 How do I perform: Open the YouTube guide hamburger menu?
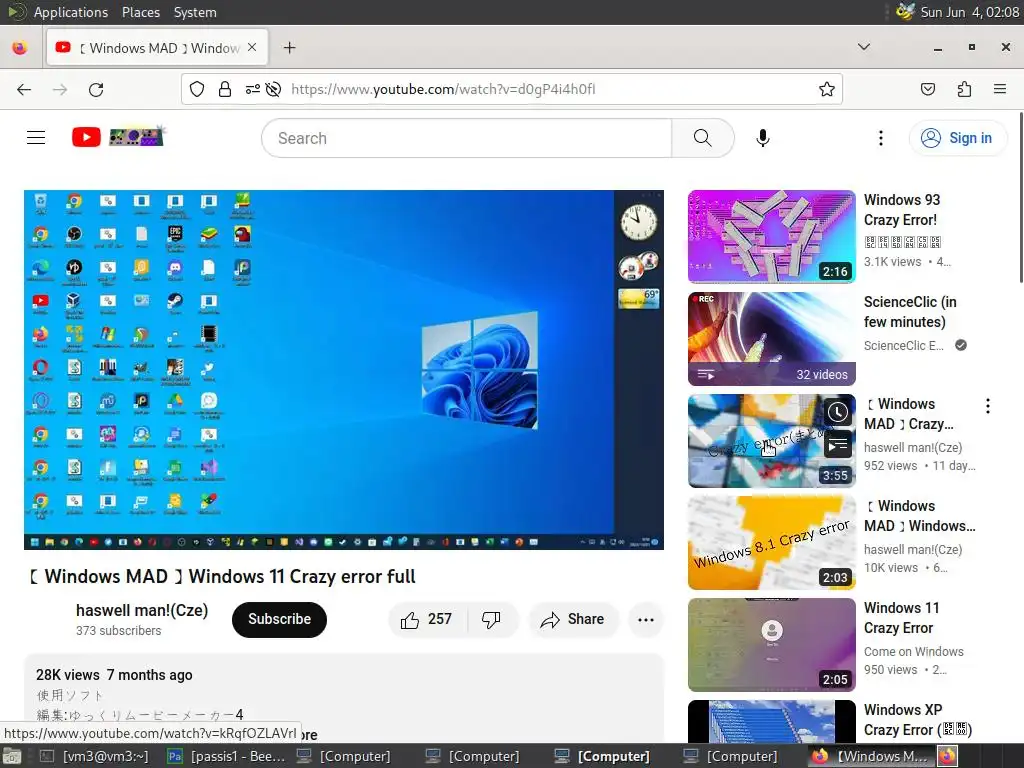[x=36, y=138]
